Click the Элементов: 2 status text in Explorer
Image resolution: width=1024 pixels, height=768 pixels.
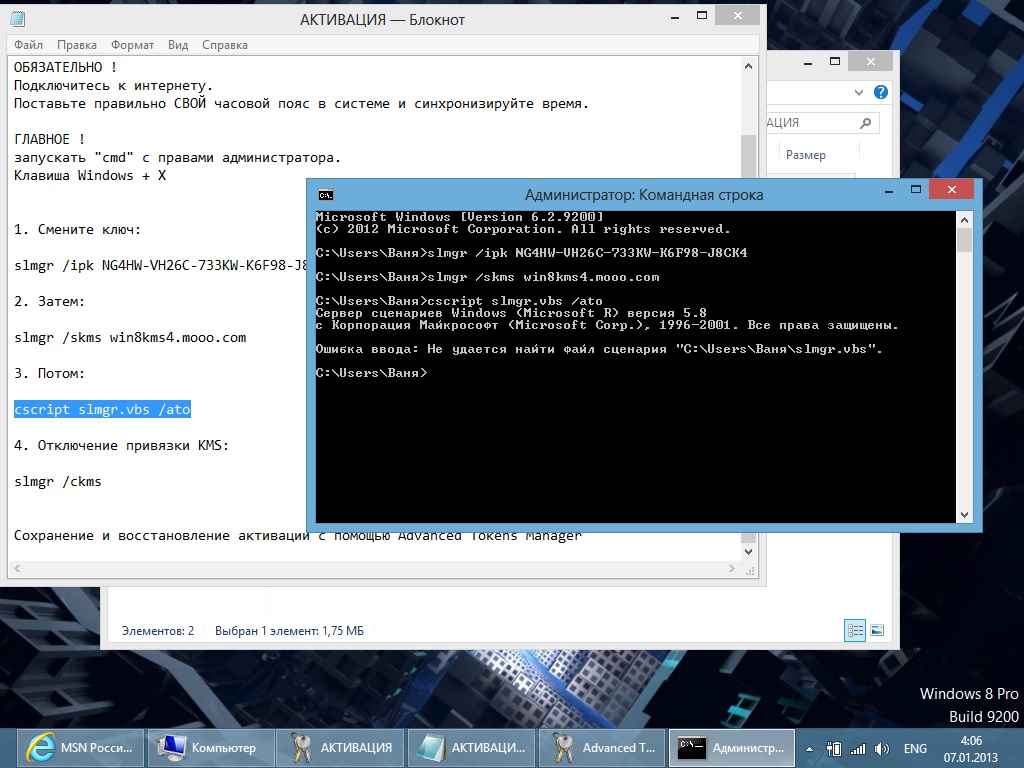point(158,631)
